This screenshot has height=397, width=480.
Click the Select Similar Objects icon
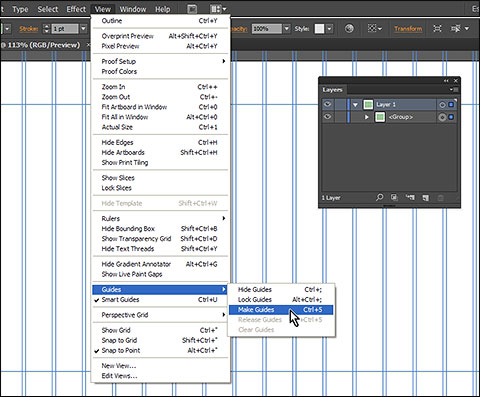[x=456, y=29]
